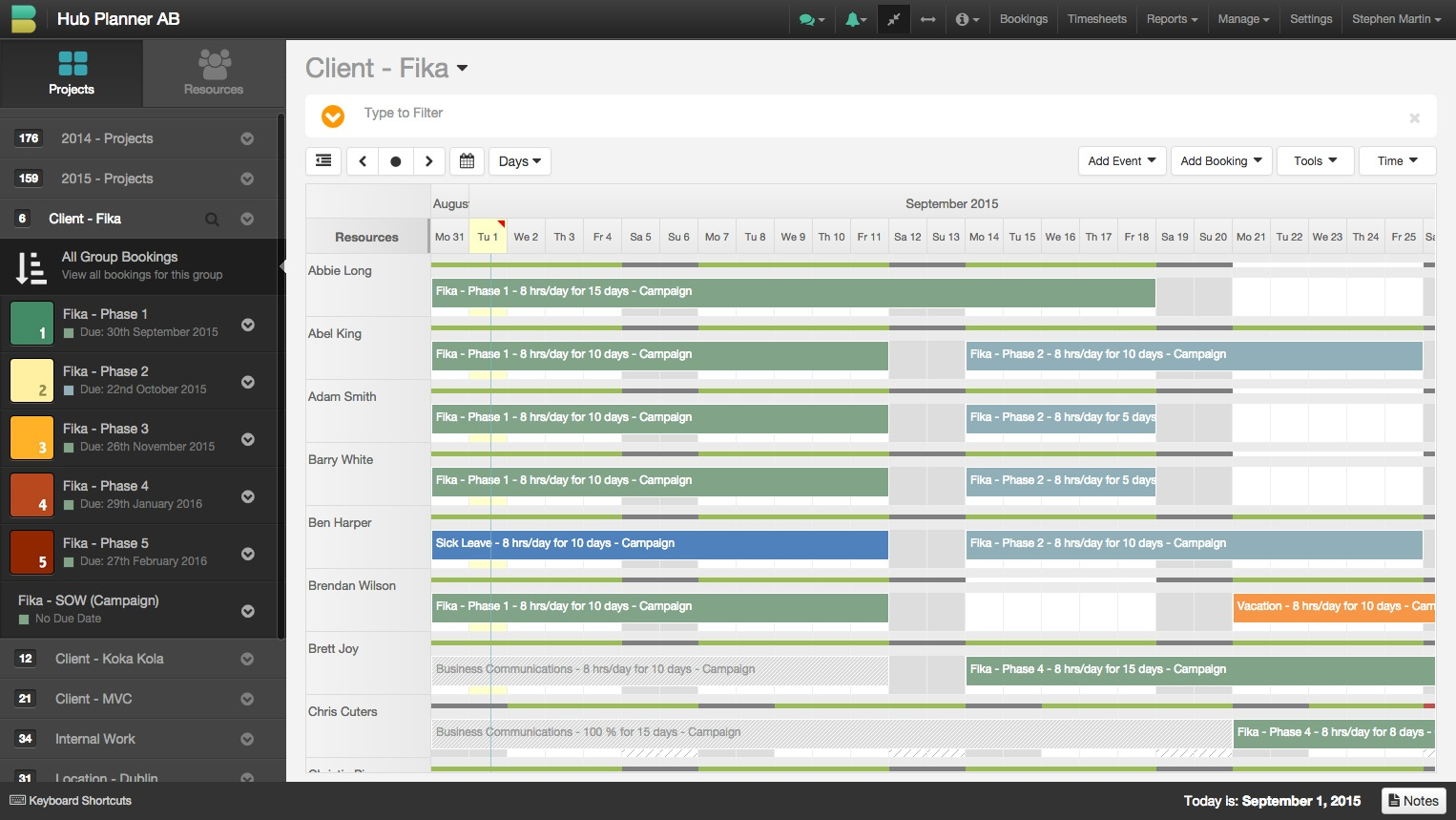The height and width of the screenshot is (820, 1456).
Task: Click the Fika - Phase 5 color thumbnail
Action: coord(31,552)
